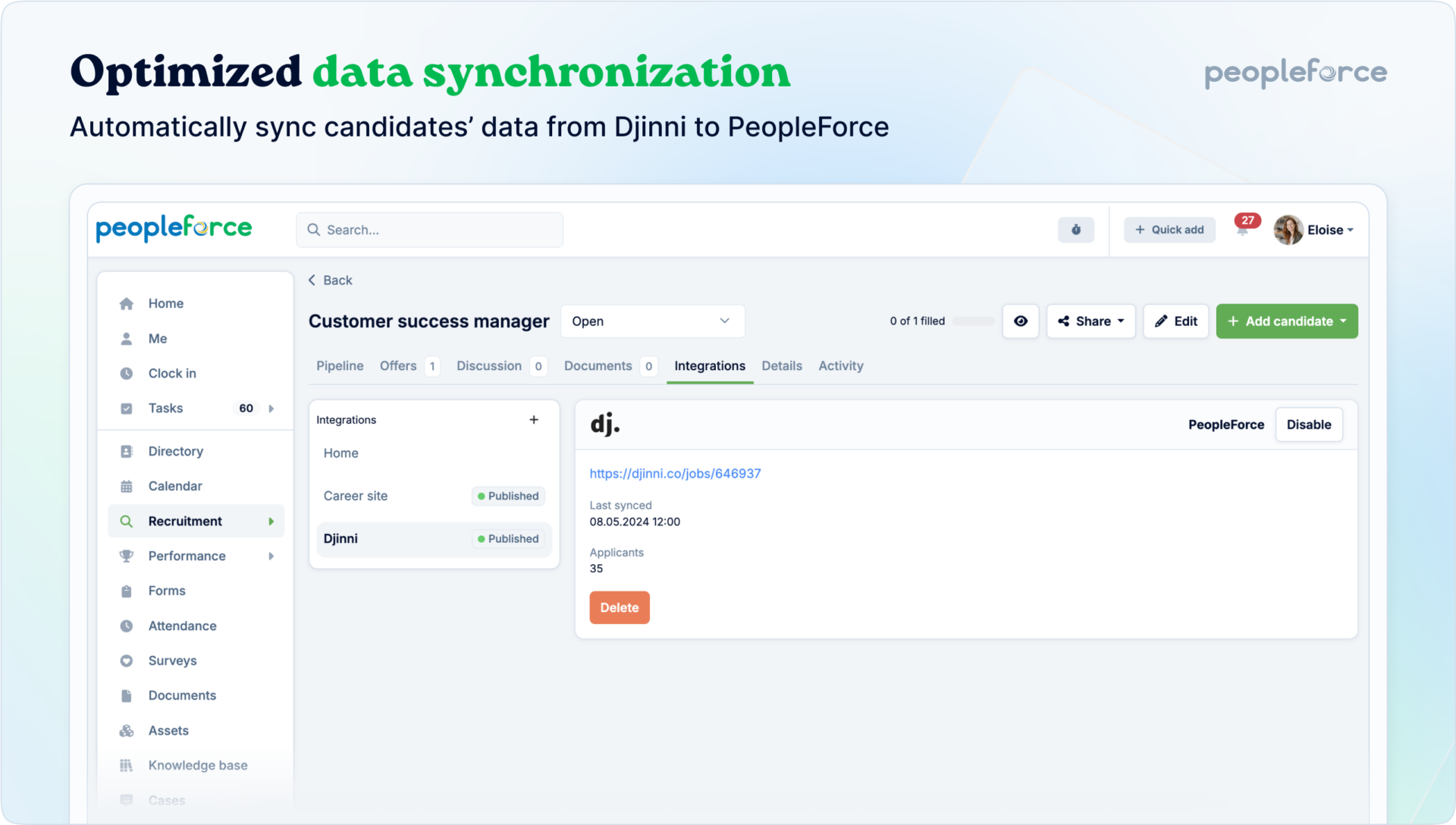Open the vacancy status Open dropdown
Image resolution: width=1456 pixels, height=825 pixels.
652,321
